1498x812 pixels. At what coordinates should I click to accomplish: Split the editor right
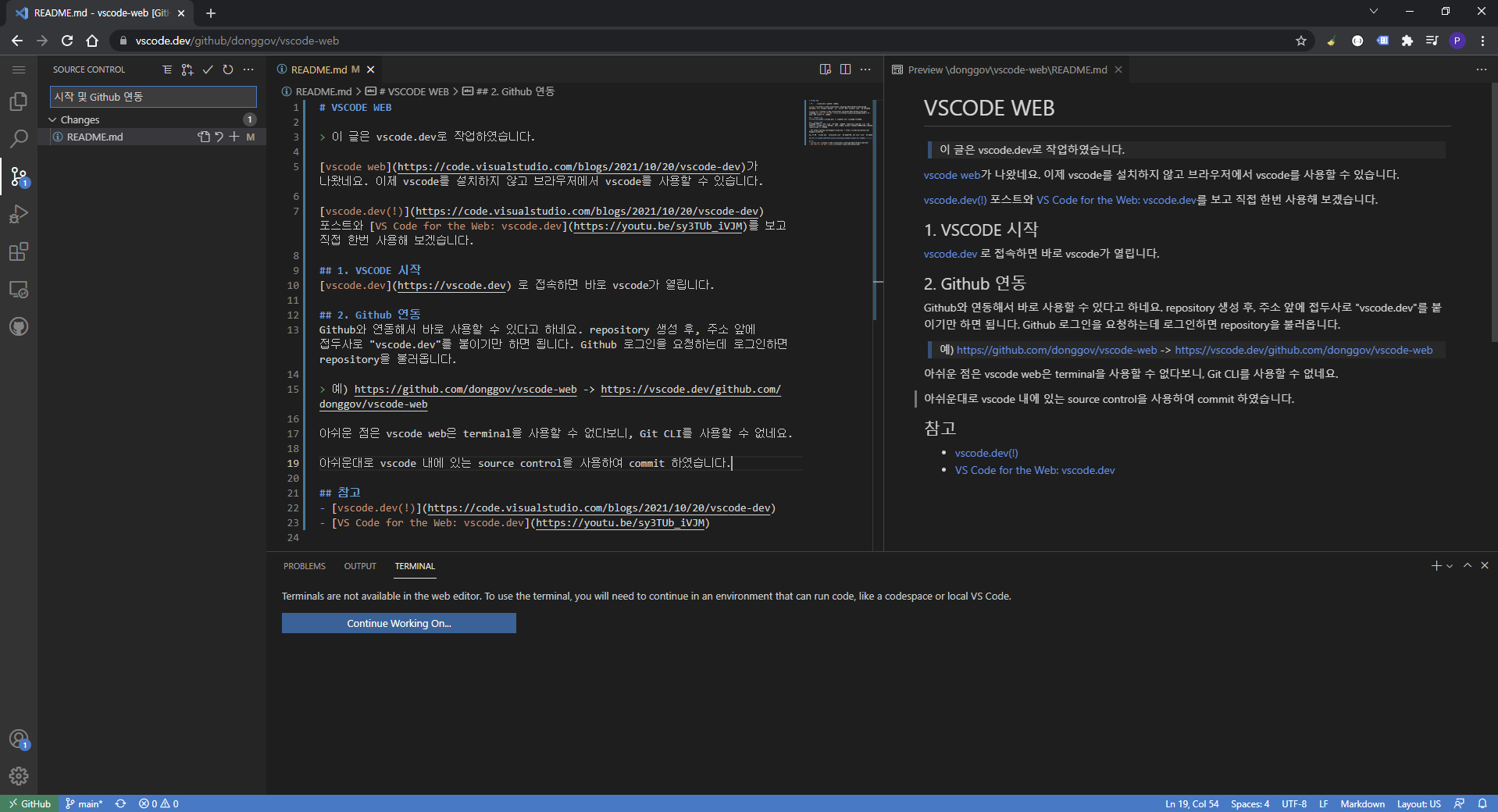(845, 69)
